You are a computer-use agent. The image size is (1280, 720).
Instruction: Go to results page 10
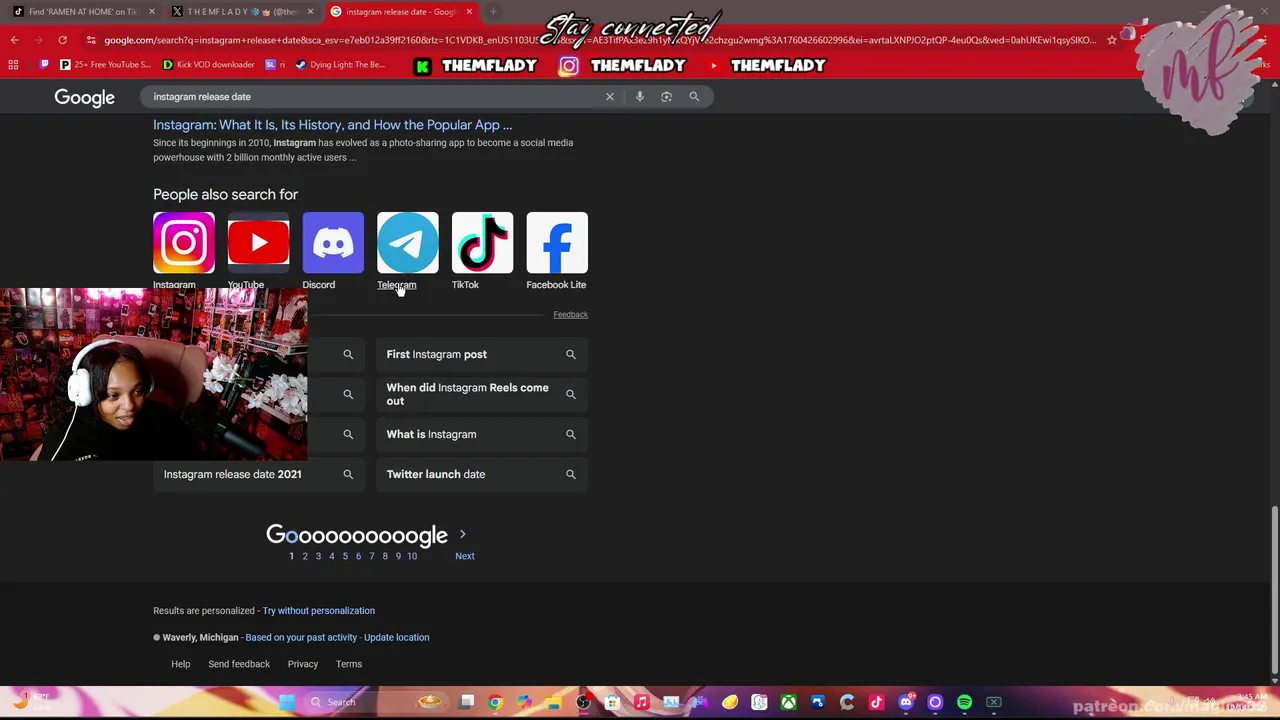412,556
